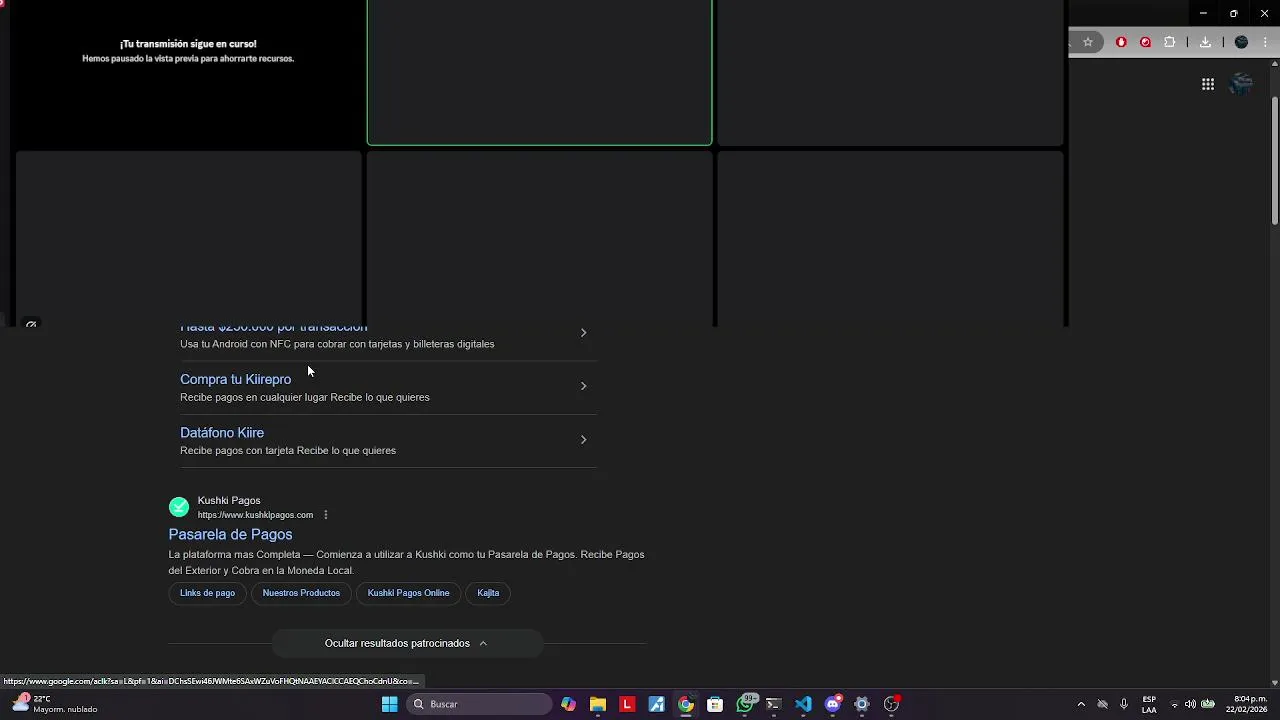This screenshot has height=720, width=1280.
Task: Open Settings gear in the taskbar
Action: coord(862,704)
